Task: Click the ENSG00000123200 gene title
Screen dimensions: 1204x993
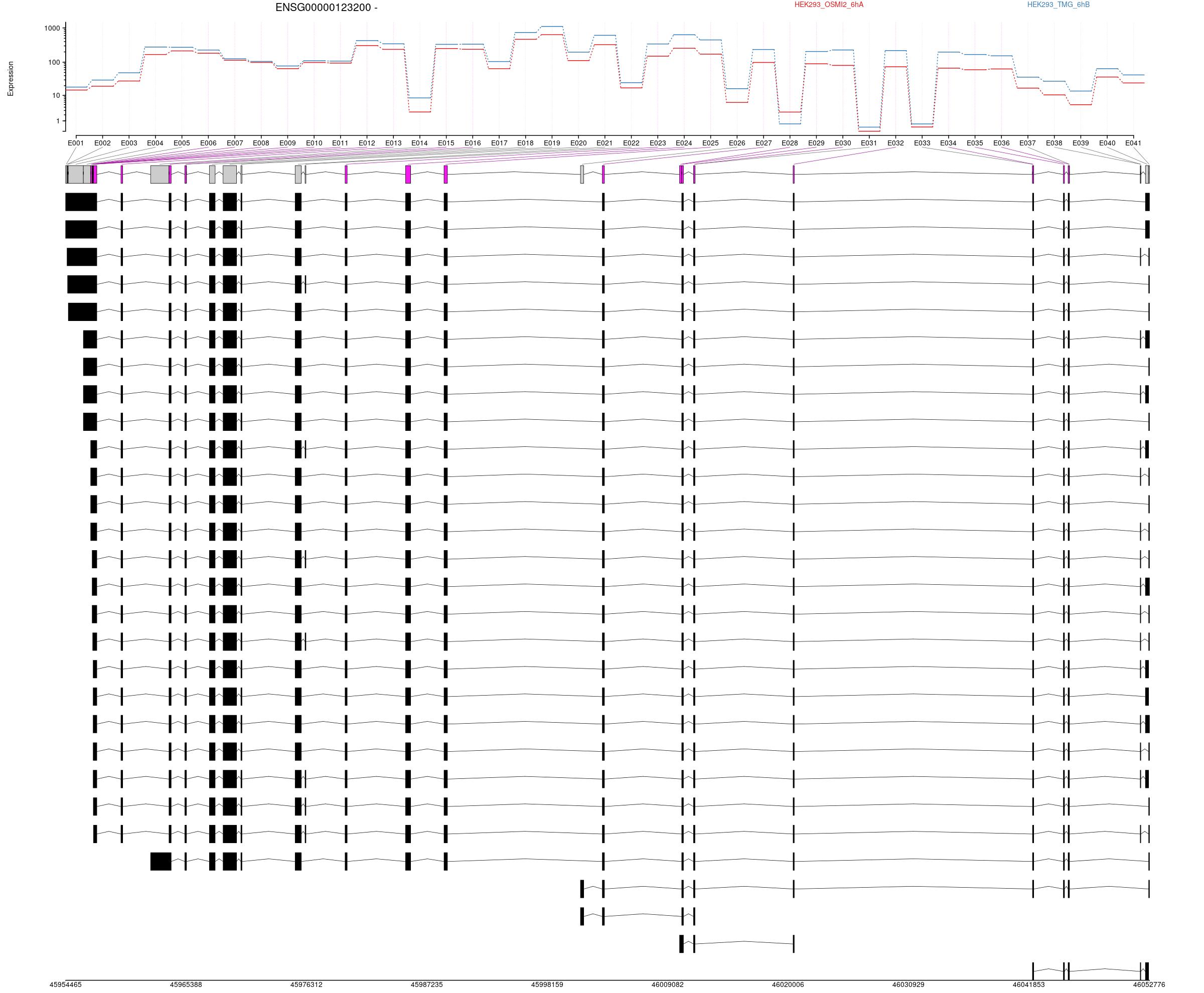Action: coord(326,8)
